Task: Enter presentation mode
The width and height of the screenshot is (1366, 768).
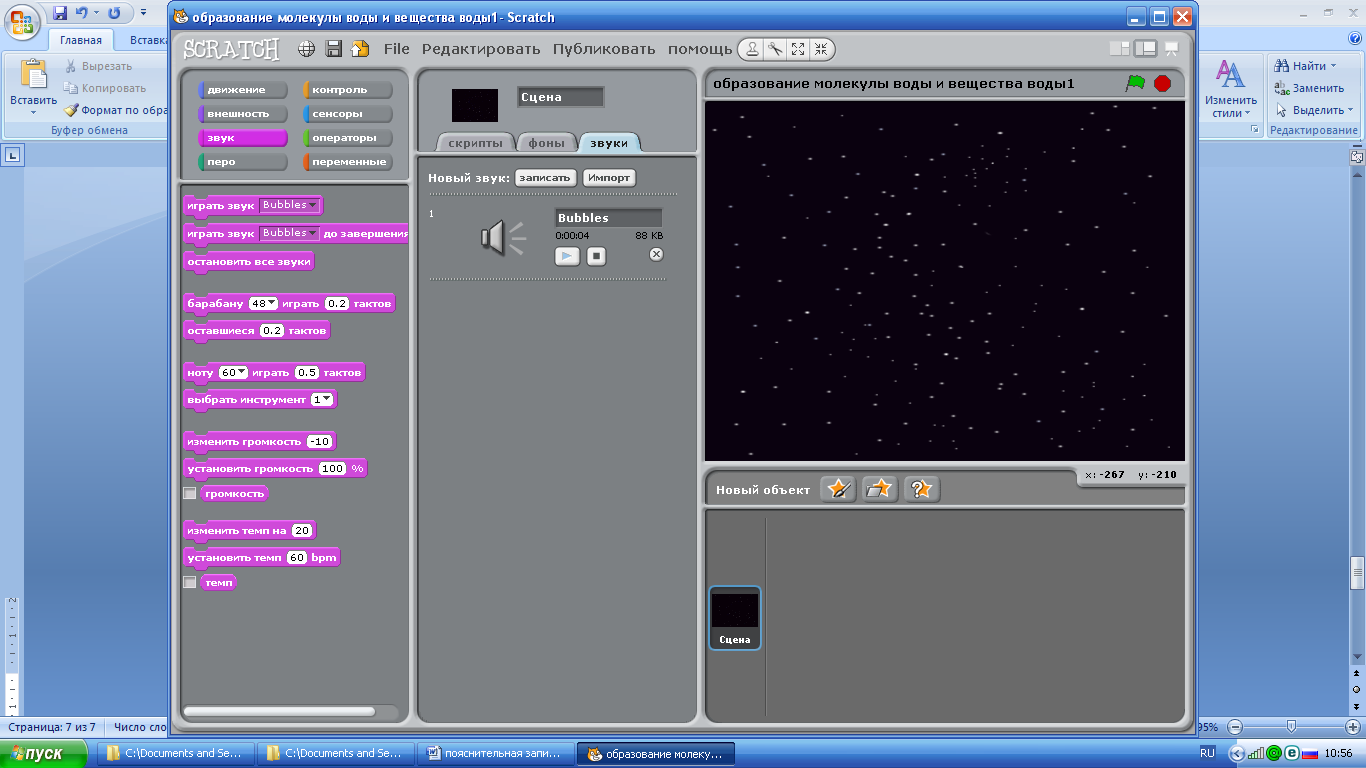Action: (1171, 48)
